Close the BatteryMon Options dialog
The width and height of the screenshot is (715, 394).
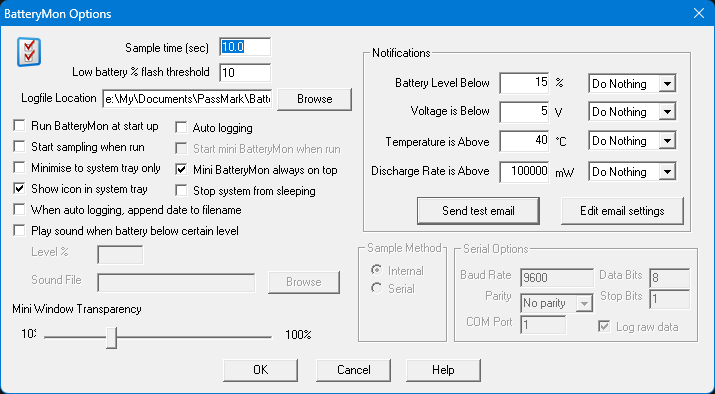coord(699,13)
